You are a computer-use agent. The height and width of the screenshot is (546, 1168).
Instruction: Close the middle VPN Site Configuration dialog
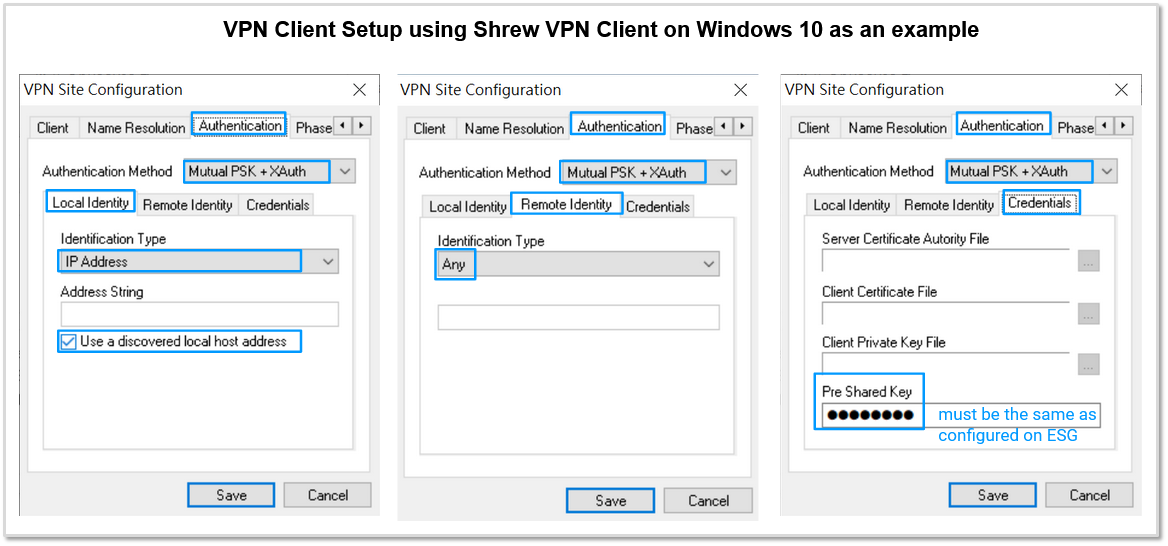[740, 90]
